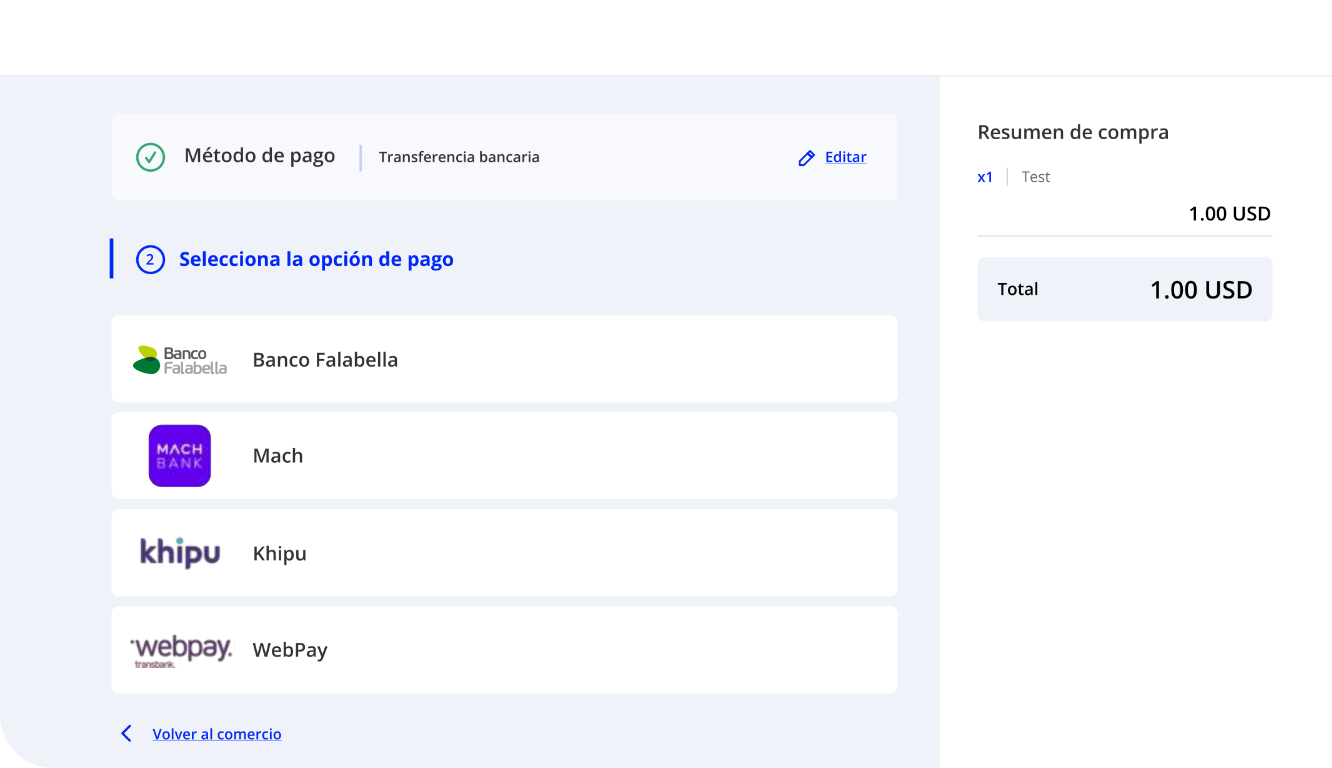Choose Mach as payment option
This screenshot has width=1332, height=768.
tap(504, 456)
